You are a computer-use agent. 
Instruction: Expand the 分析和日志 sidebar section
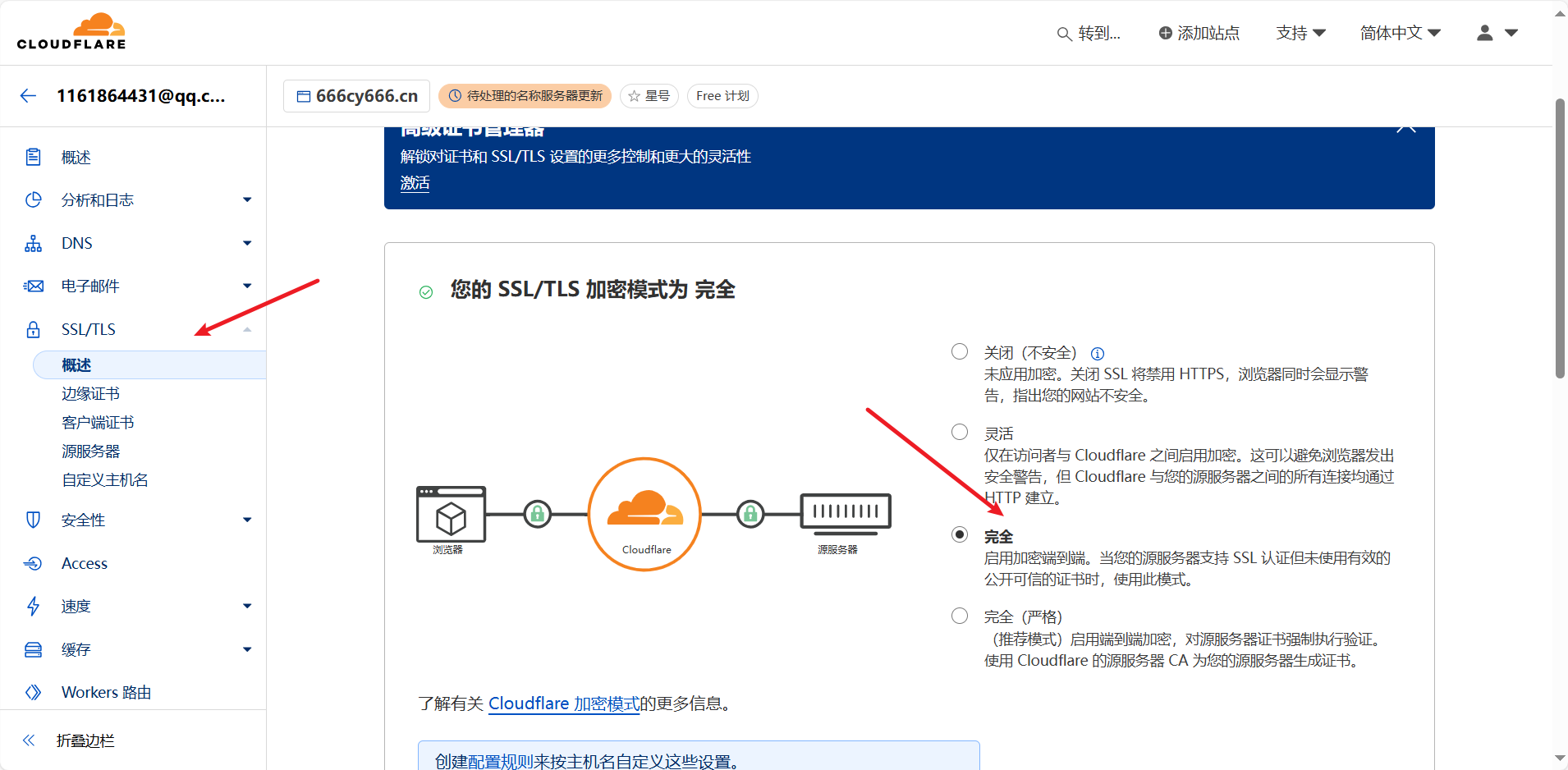click(247, 199)
